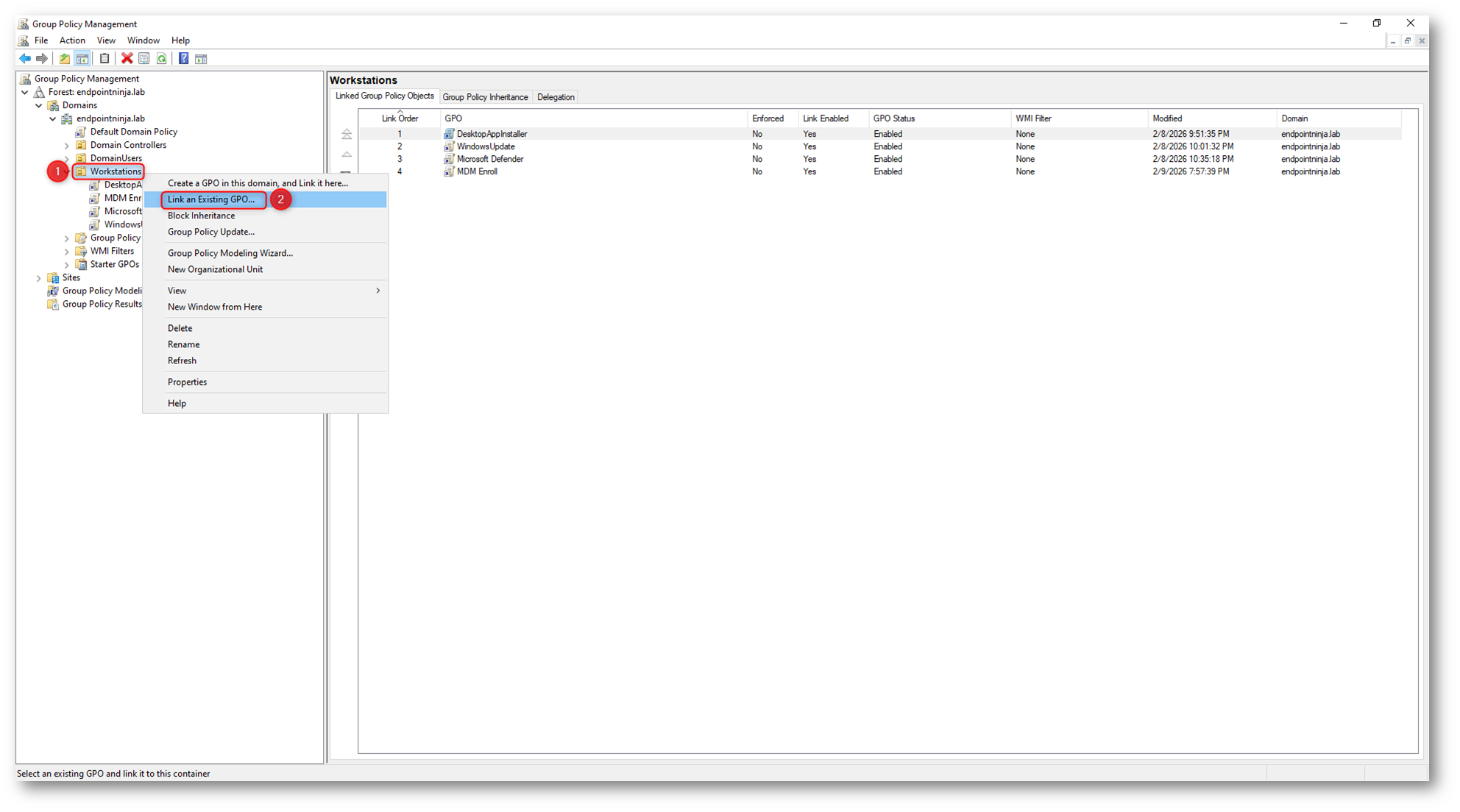Screen dimensions: 1460x812
Task: Click the Properties sheet toolbar icon
Action: 144,59
